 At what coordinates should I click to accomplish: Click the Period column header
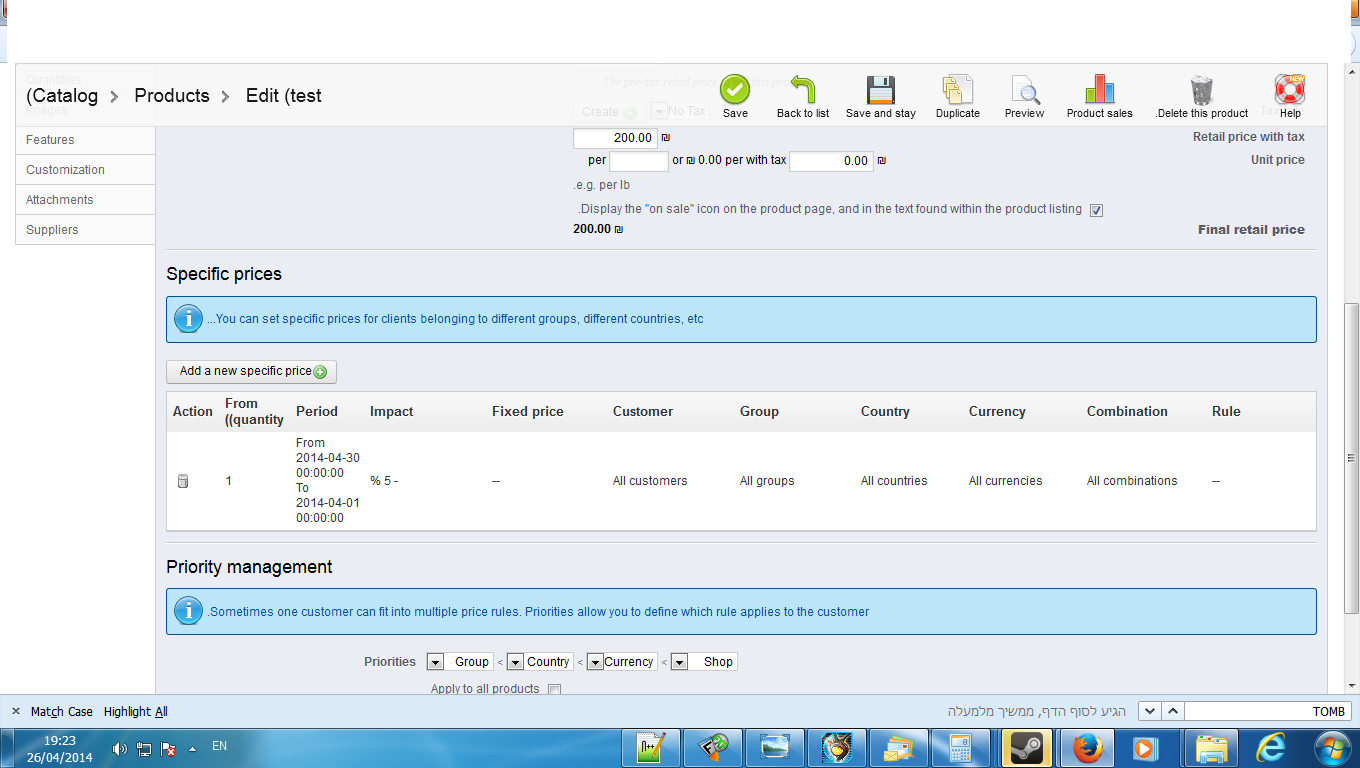pos(317,412)
